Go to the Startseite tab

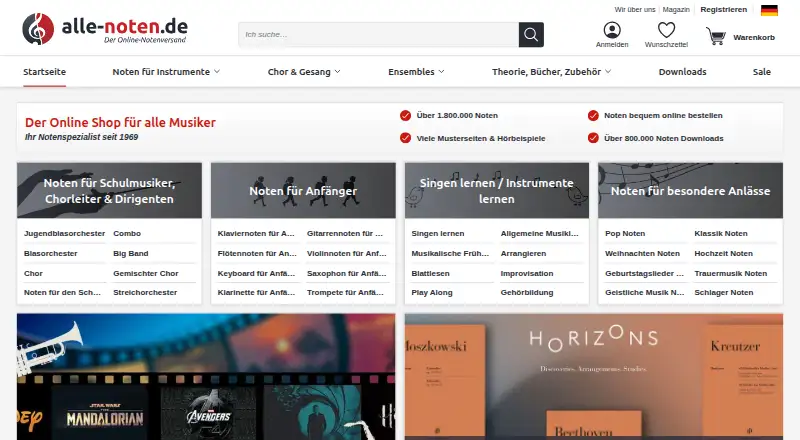pyautogui.click(x=44, y=72)
